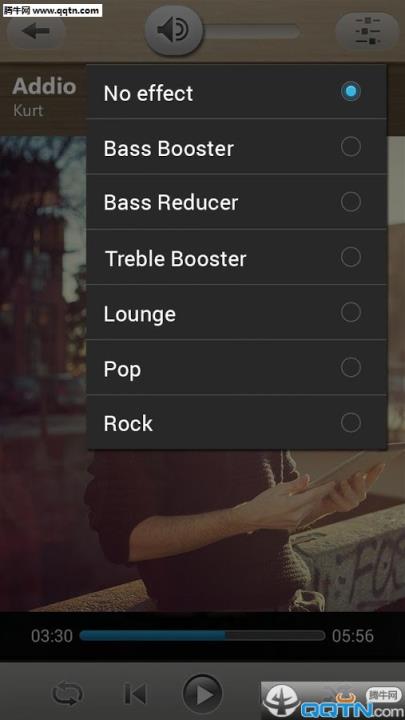Pick the Treble Booster radio button
The image size is (405, 720).
[351, 257]
